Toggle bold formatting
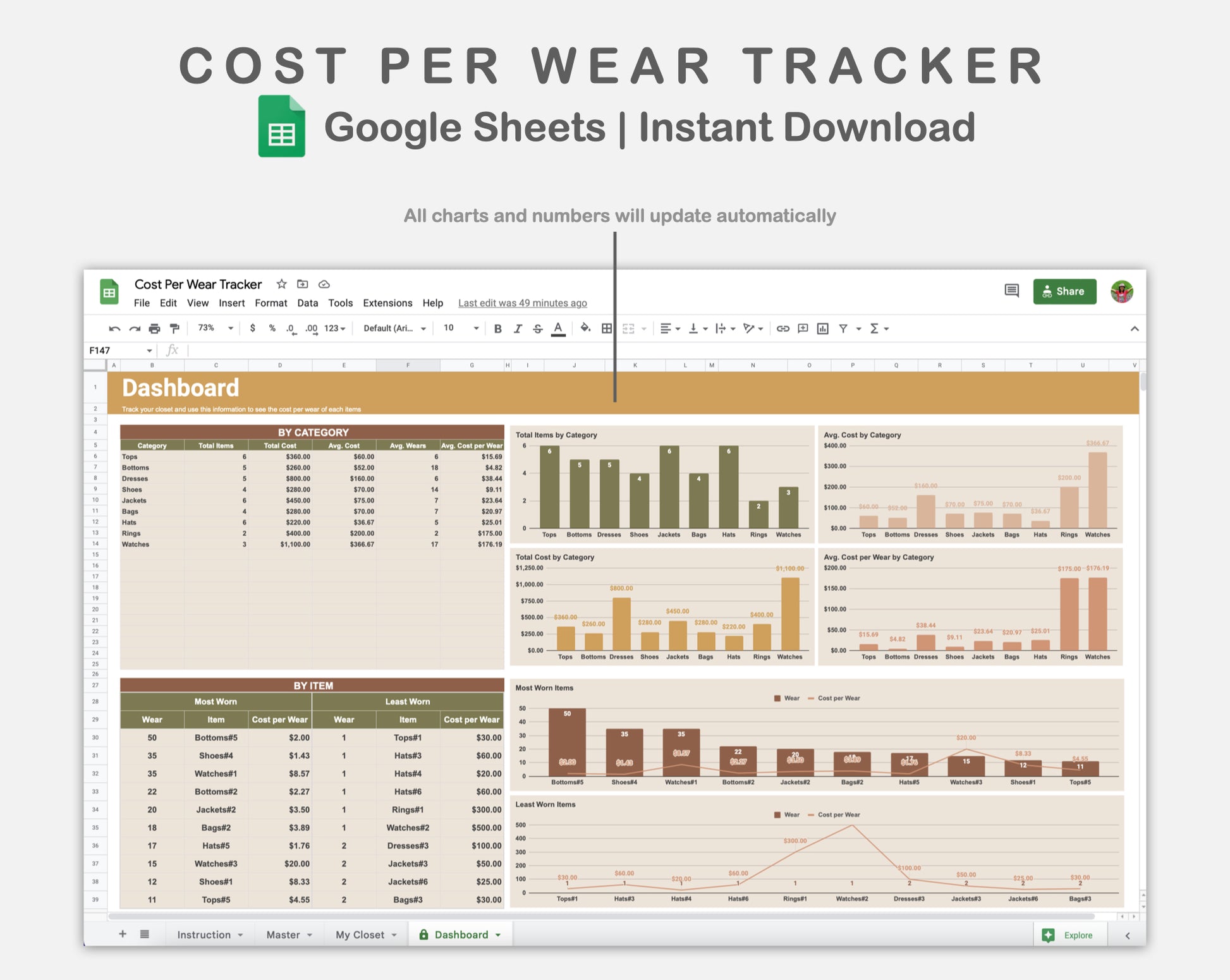1230x980 pixels. [x=497, y=329]
